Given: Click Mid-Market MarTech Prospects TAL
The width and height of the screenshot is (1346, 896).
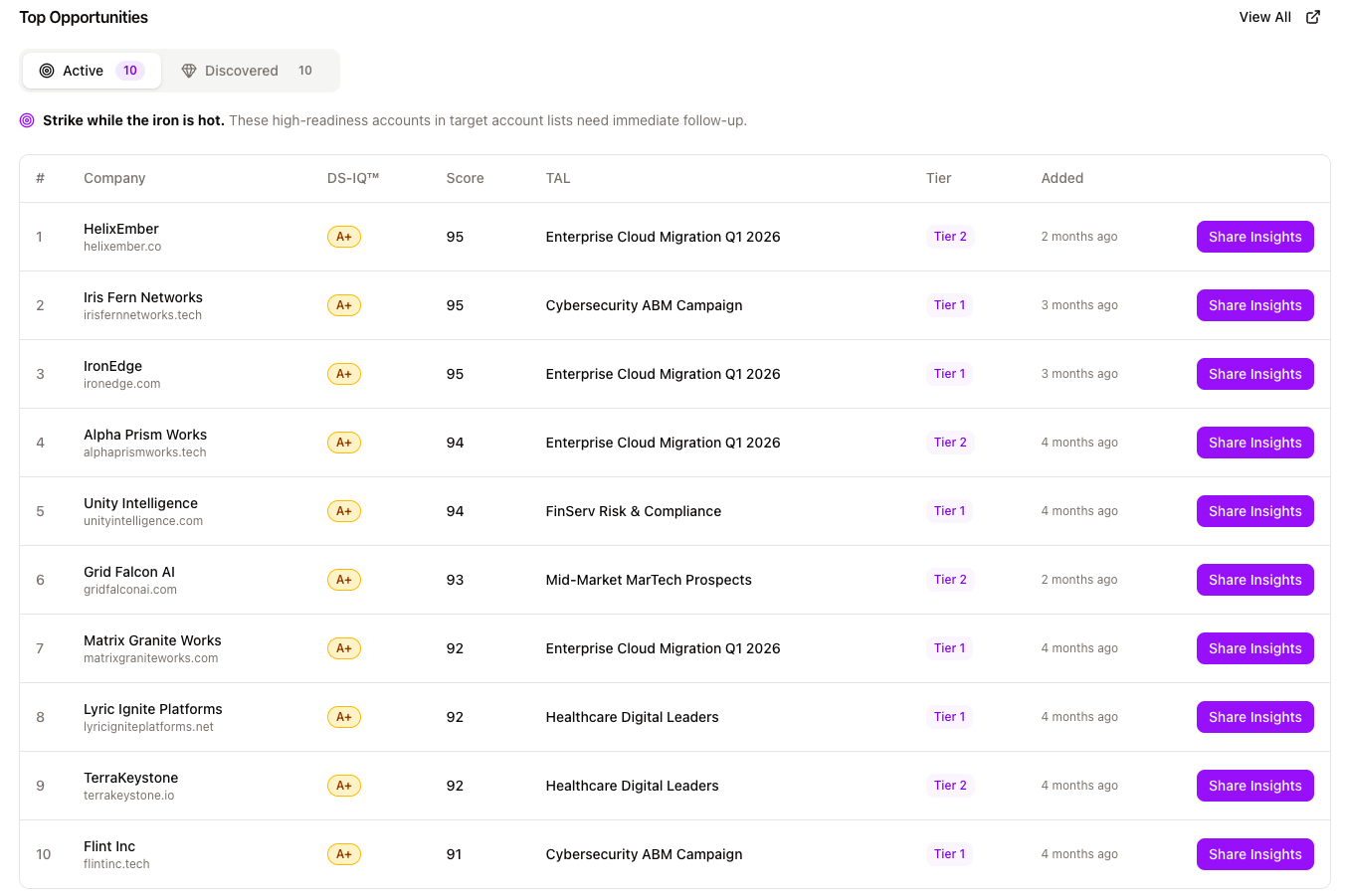Looking at the screenshot, I should 649,580.
